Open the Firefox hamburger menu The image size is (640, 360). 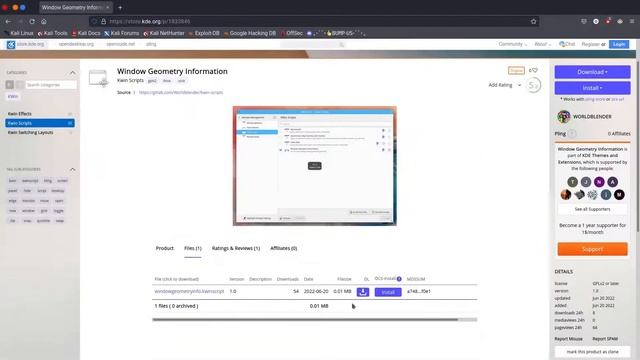pos(631,21)
